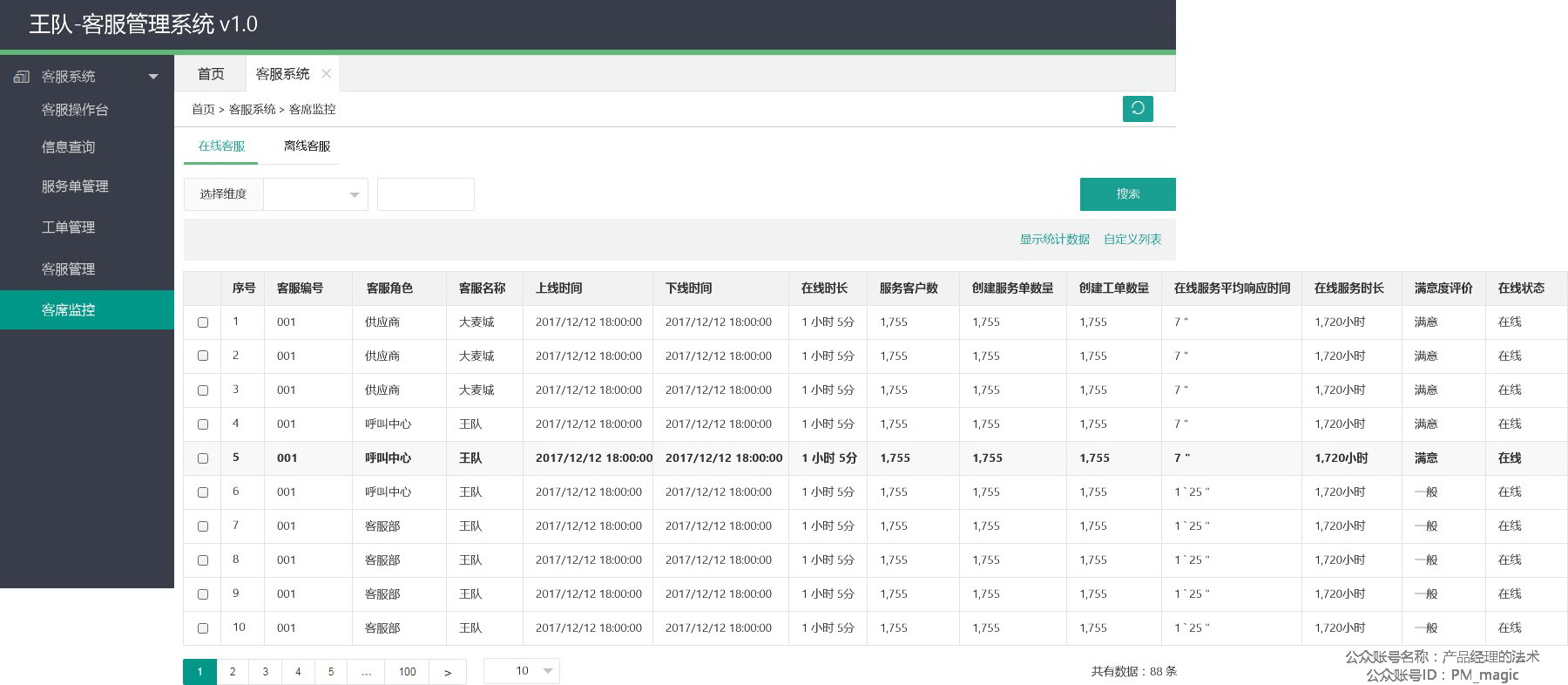The image size is (1568, 685).
Task: Tick the checkbox for row 3
Action: pos(203,390)
